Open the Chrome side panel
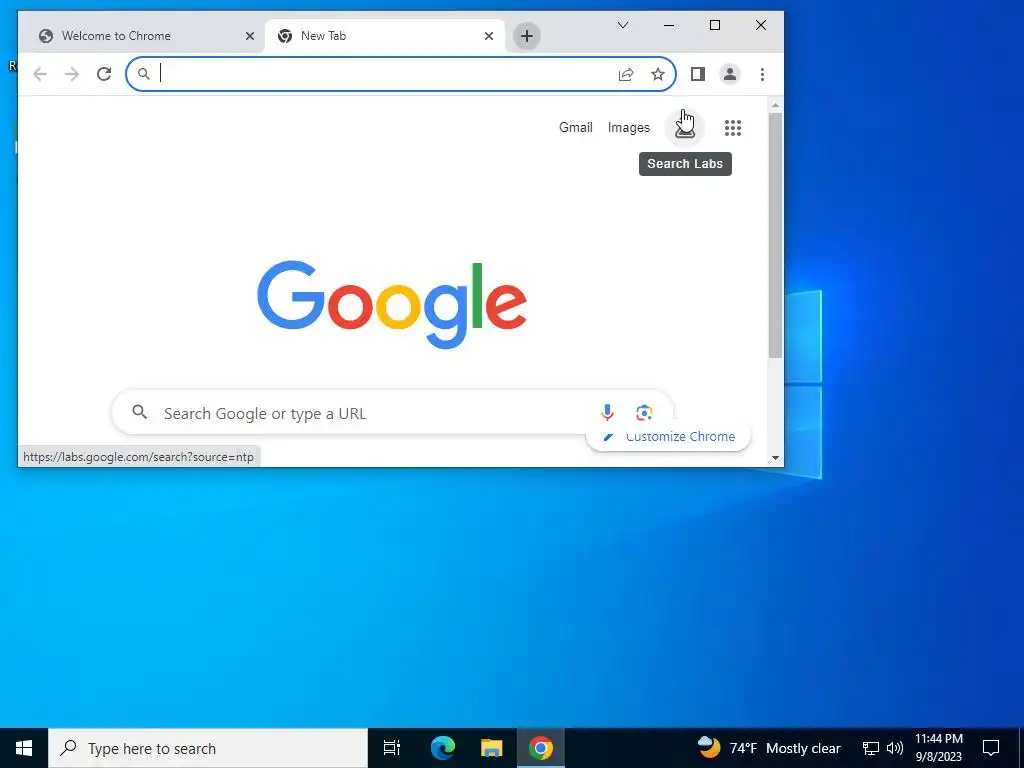 coord(697,74)
